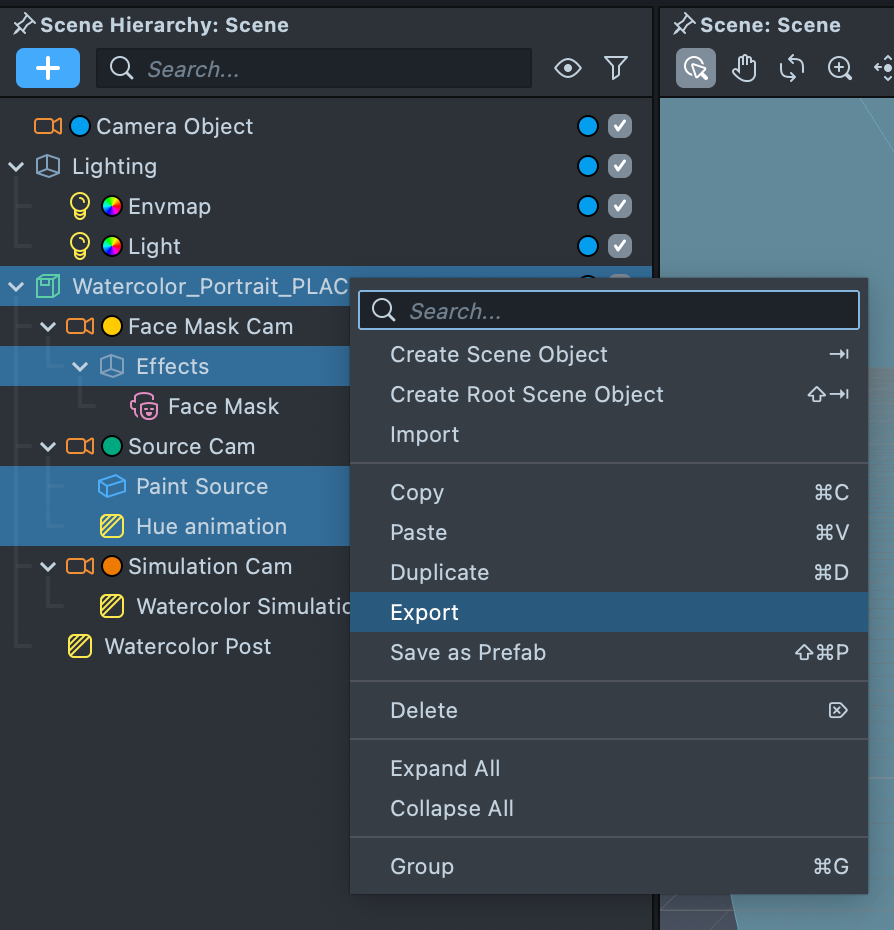Collapse the Simulation Cam tree node
The image size is (894, 930).
[48, 566]
